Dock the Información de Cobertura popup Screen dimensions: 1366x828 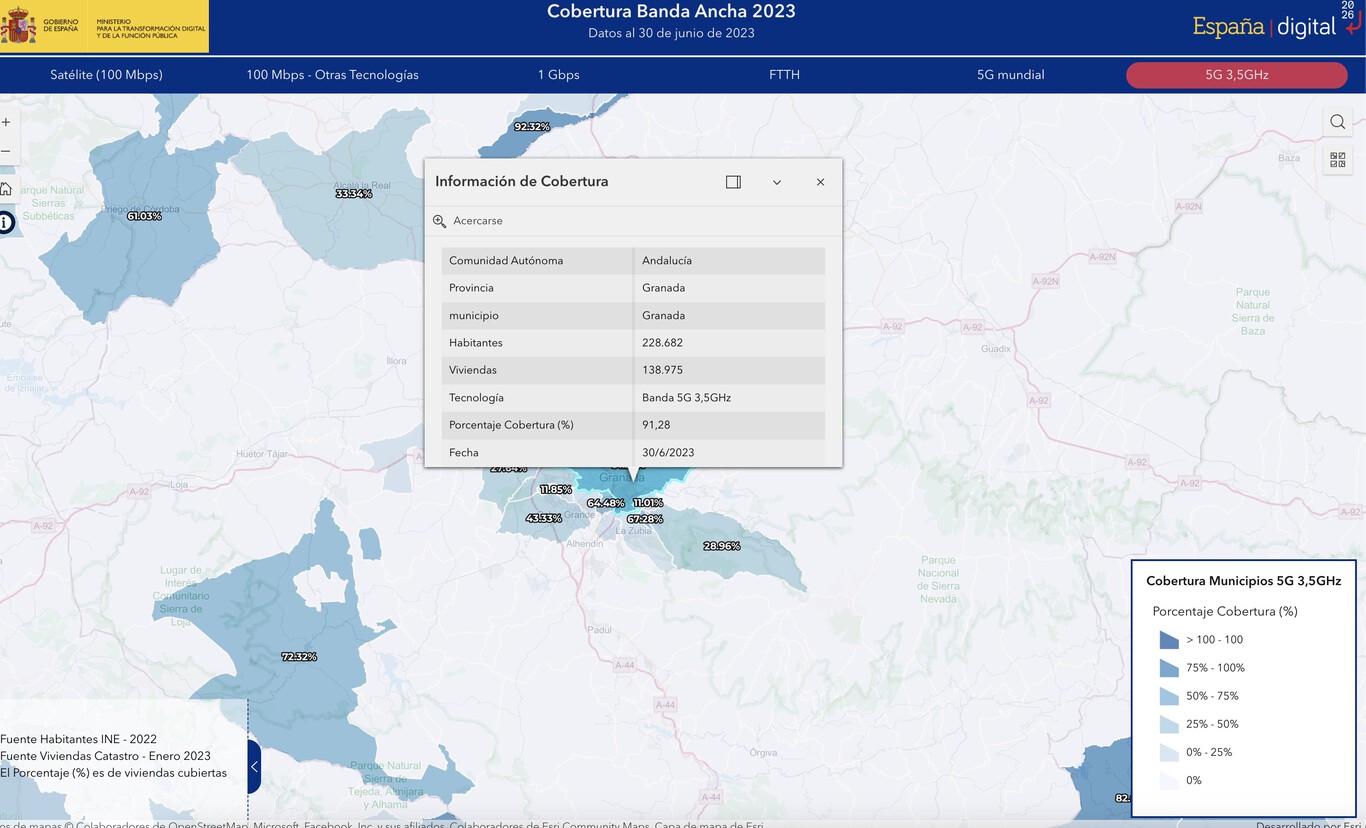pyautogui.click(x=733, y=182)
